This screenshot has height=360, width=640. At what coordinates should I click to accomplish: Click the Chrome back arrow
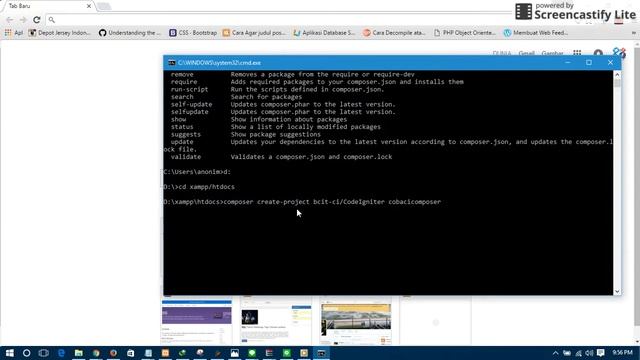pos(10,20)
